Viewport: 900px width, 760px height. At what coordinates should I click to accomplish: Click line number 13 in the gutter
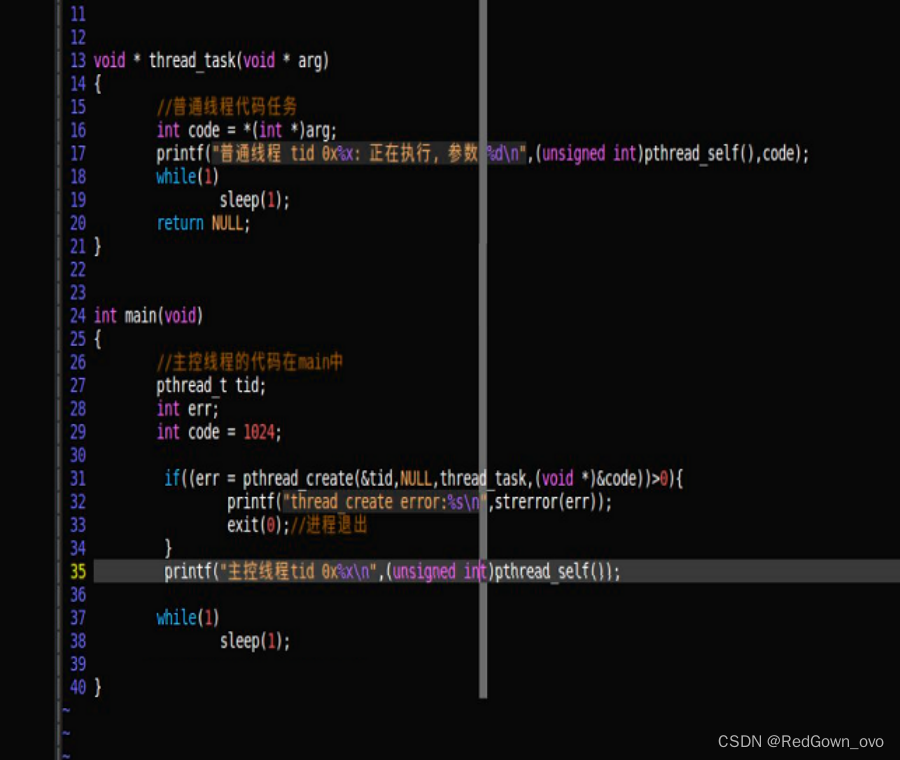78,60
